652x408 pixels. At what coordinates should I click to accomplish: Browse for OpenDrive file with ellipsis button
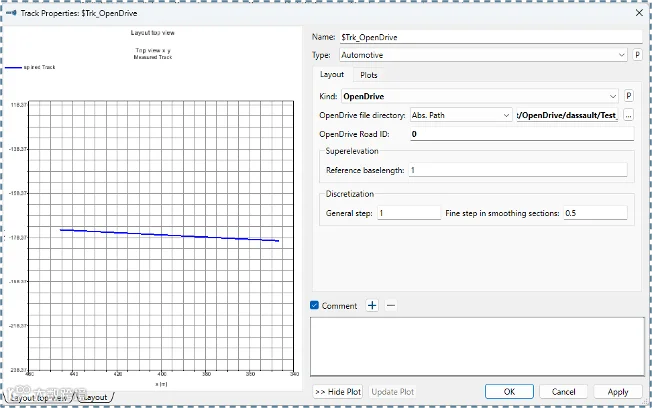(628, 115)
